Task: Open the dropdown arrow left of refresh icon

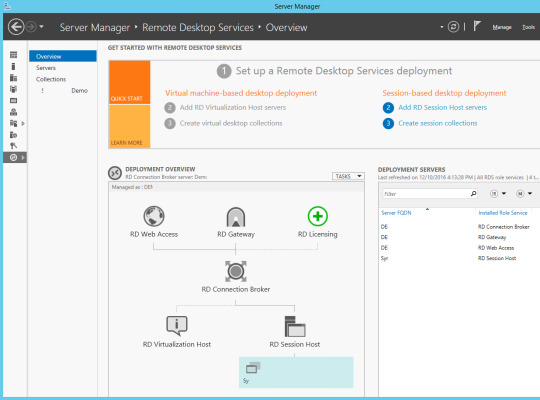Action: pyautogui.click(x=442, y=27)
